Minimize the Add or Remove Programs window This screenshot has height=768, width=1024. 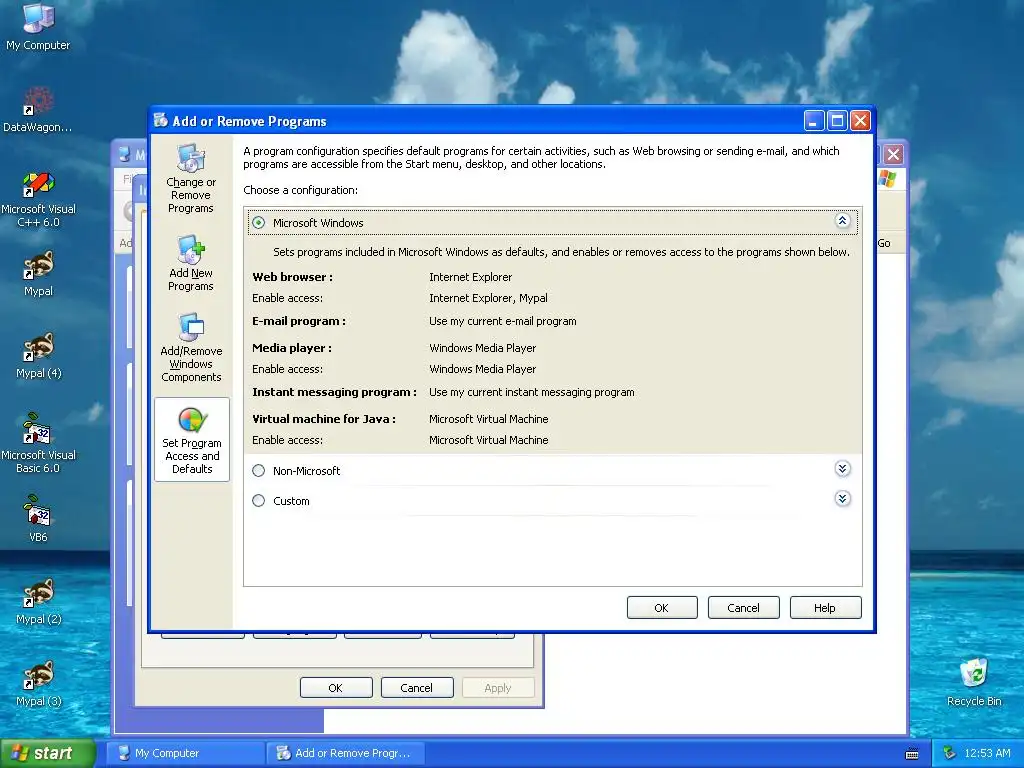813,121
